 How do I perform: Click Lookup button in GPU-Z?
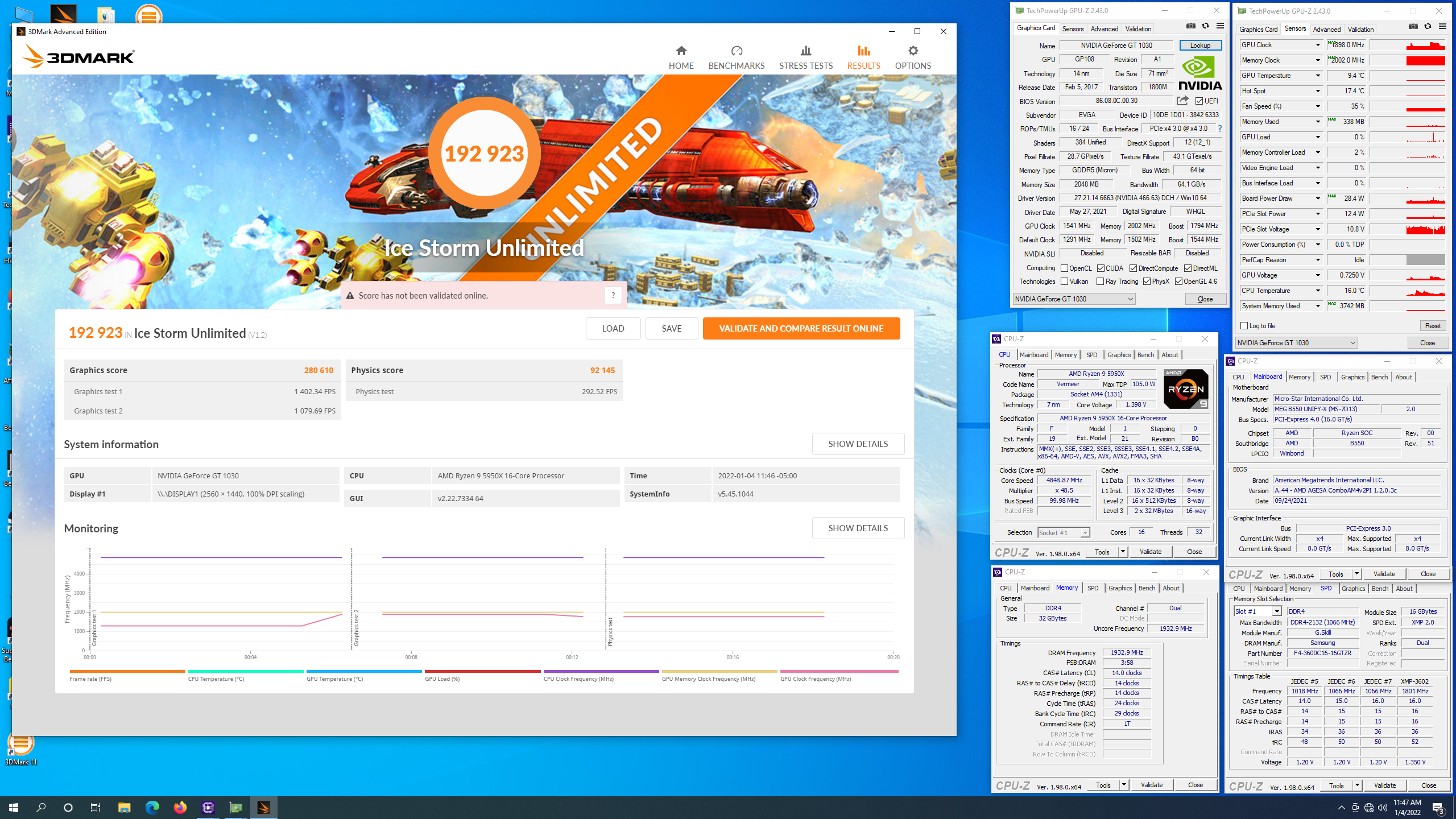click(x=1200, y=45)
